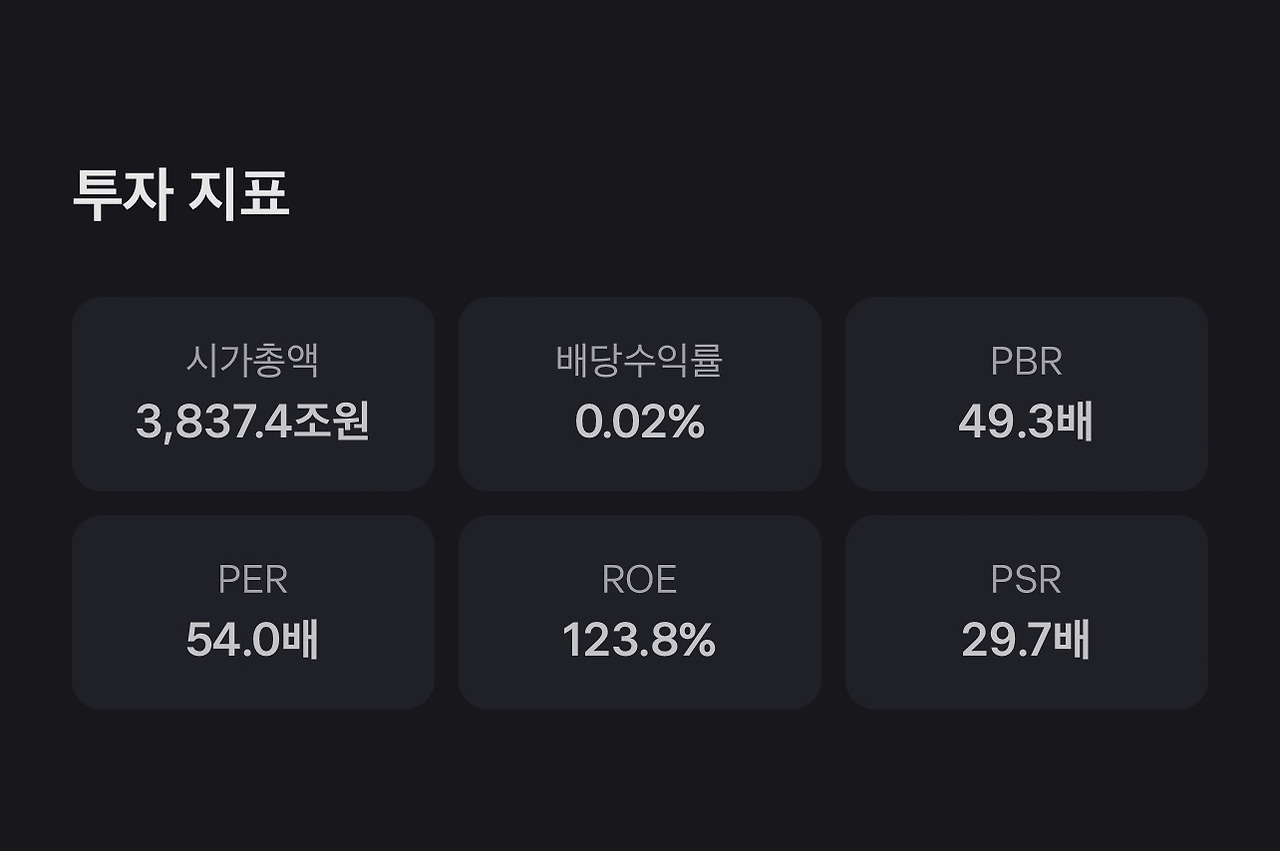Image resolution: width=1280 pixels, height=851 pixels.
Task: Click the 배당수익률 label text
Action: pos(639,361)
